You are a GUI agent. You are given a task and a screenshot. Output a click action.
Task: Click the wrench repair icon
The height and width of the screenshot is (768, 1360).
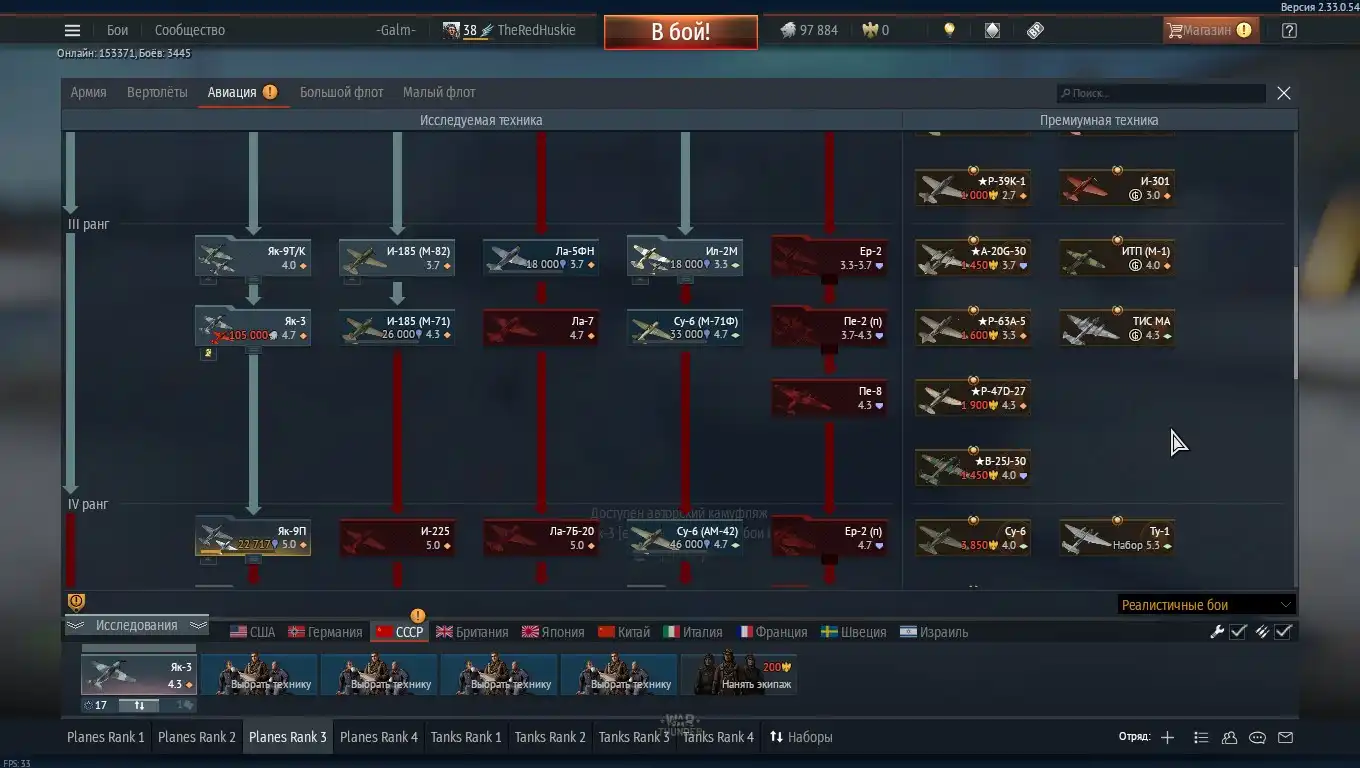[1217, 631]
